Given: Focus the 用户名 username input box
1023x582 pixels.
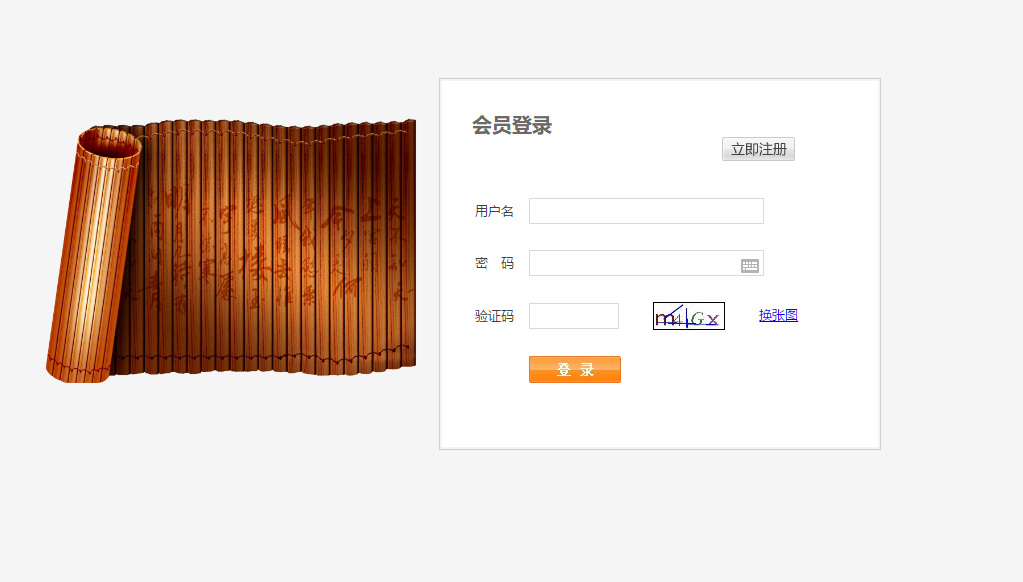Looking at the screenshot, I should click(x=646, y=211).
